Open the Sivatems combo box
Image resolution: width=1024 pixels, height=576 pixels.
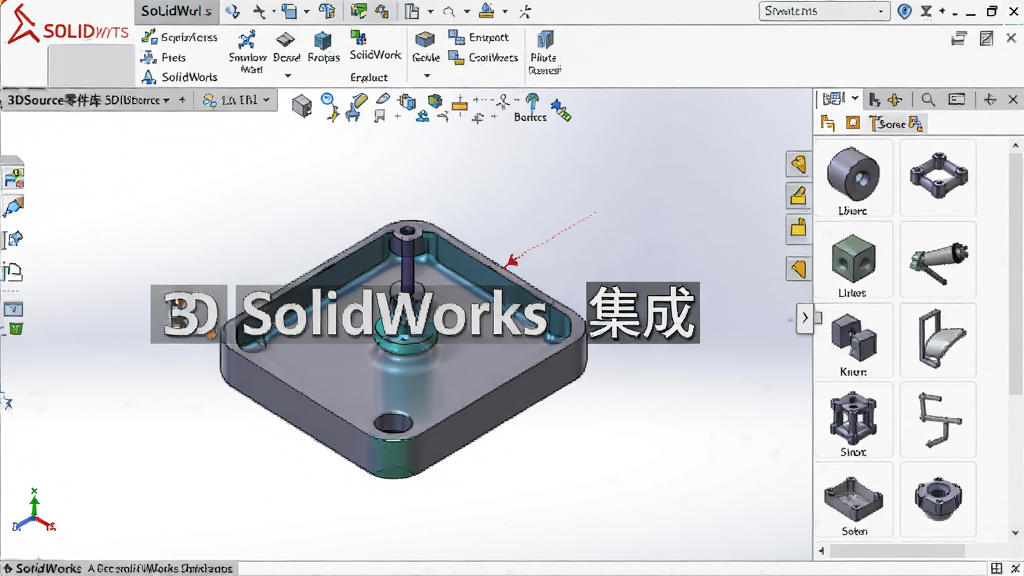tap(824, 11)
